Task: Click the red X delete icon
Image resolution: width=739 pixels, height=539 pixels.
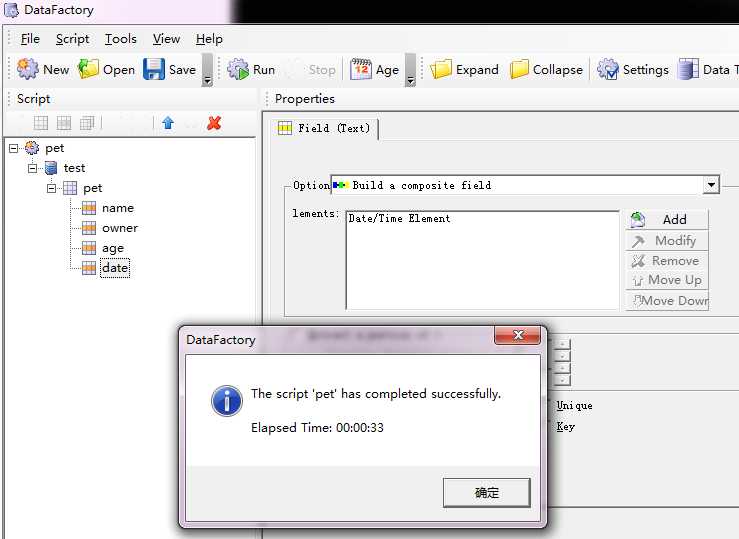Action: pos(214,123)
